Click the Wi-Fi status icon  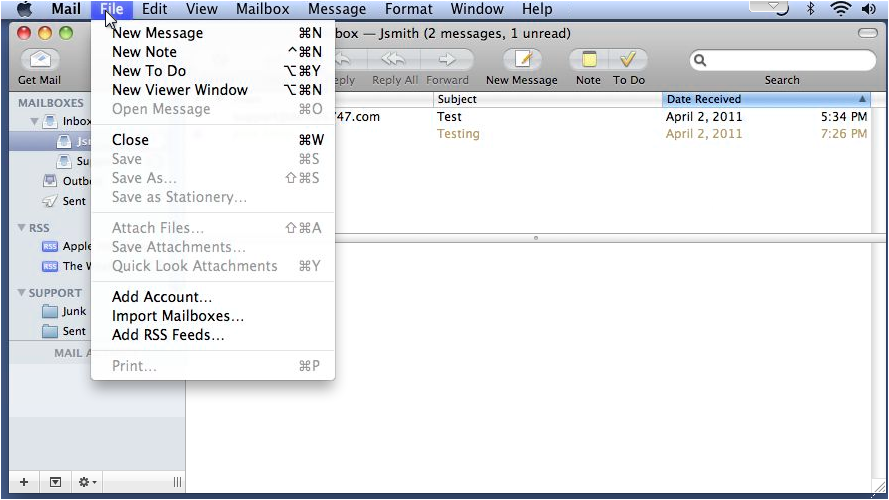tap(840, 9)
